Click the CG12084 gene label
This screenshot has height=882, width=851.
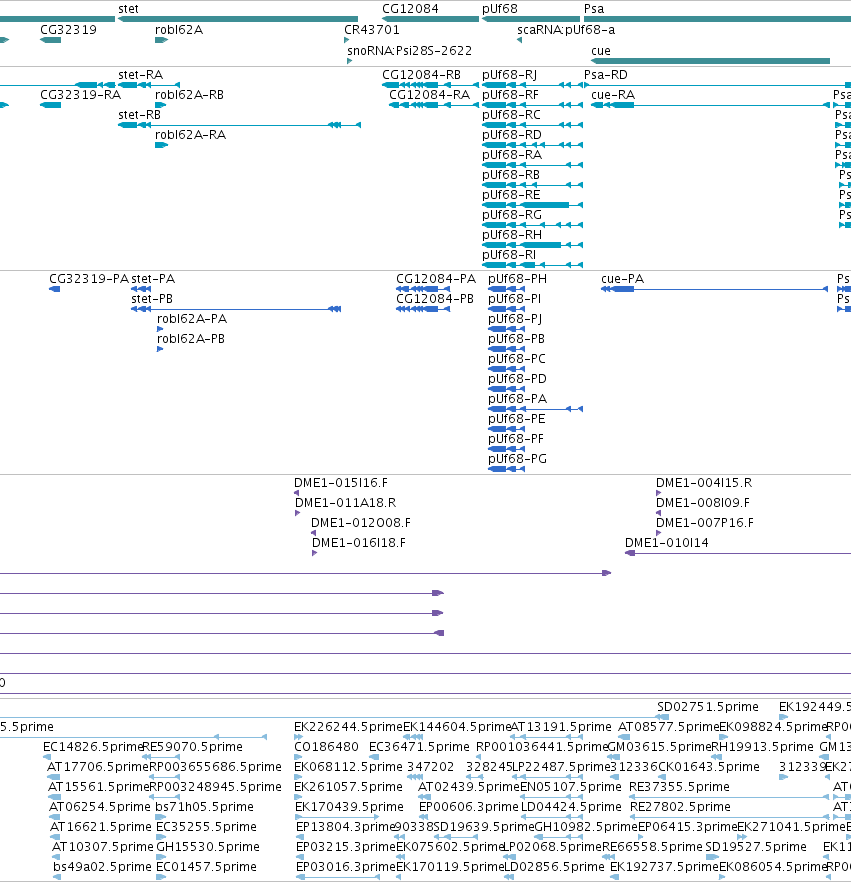point(410,9)
